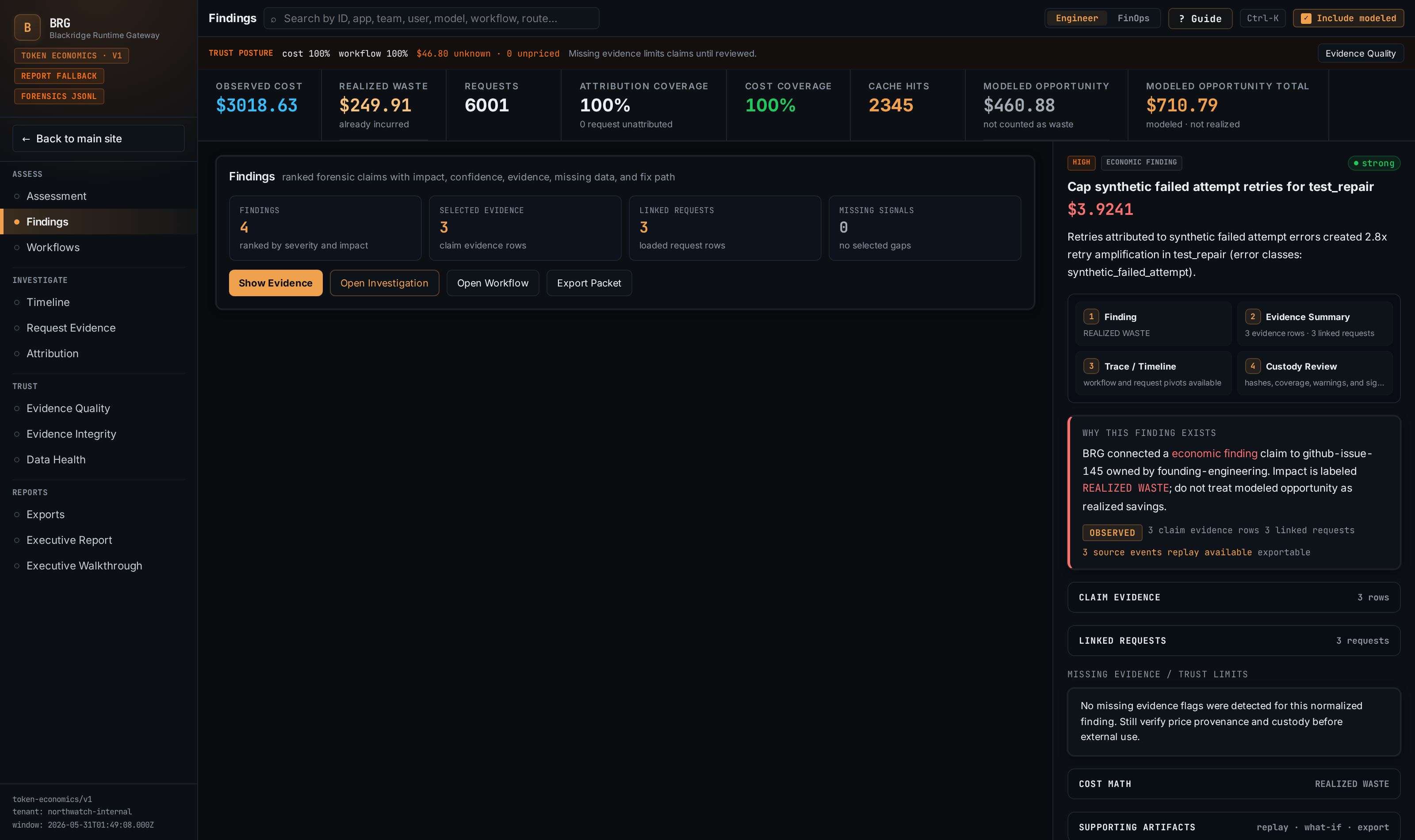Switch to Engineer view mode
The height and width of the screenshot is (840, 1415).
tap(1077, 19)
